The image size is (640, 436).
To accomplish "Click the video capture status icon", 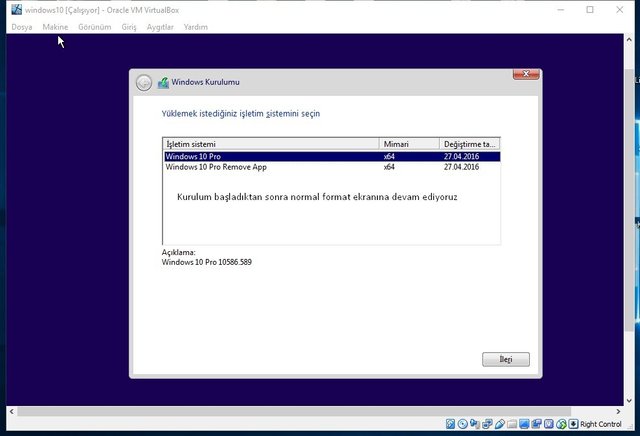I will [x=536, y=424].
